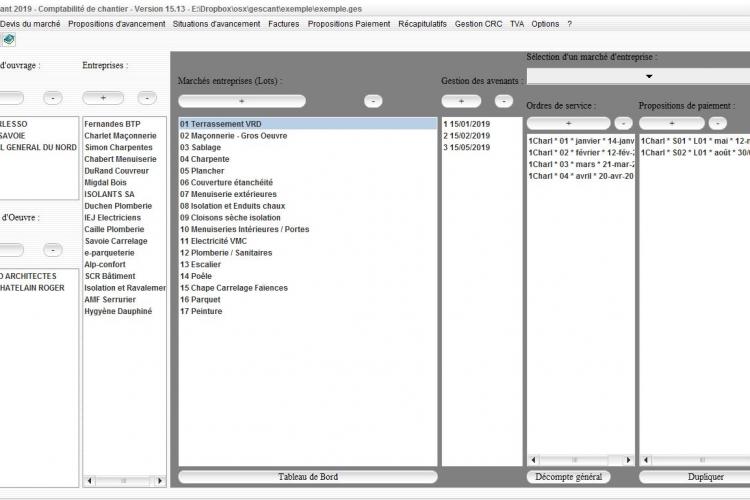The image size is (750, 500).
Task: Select proposition de paiement S01 L01 mai
Action: tap(695, 141)
